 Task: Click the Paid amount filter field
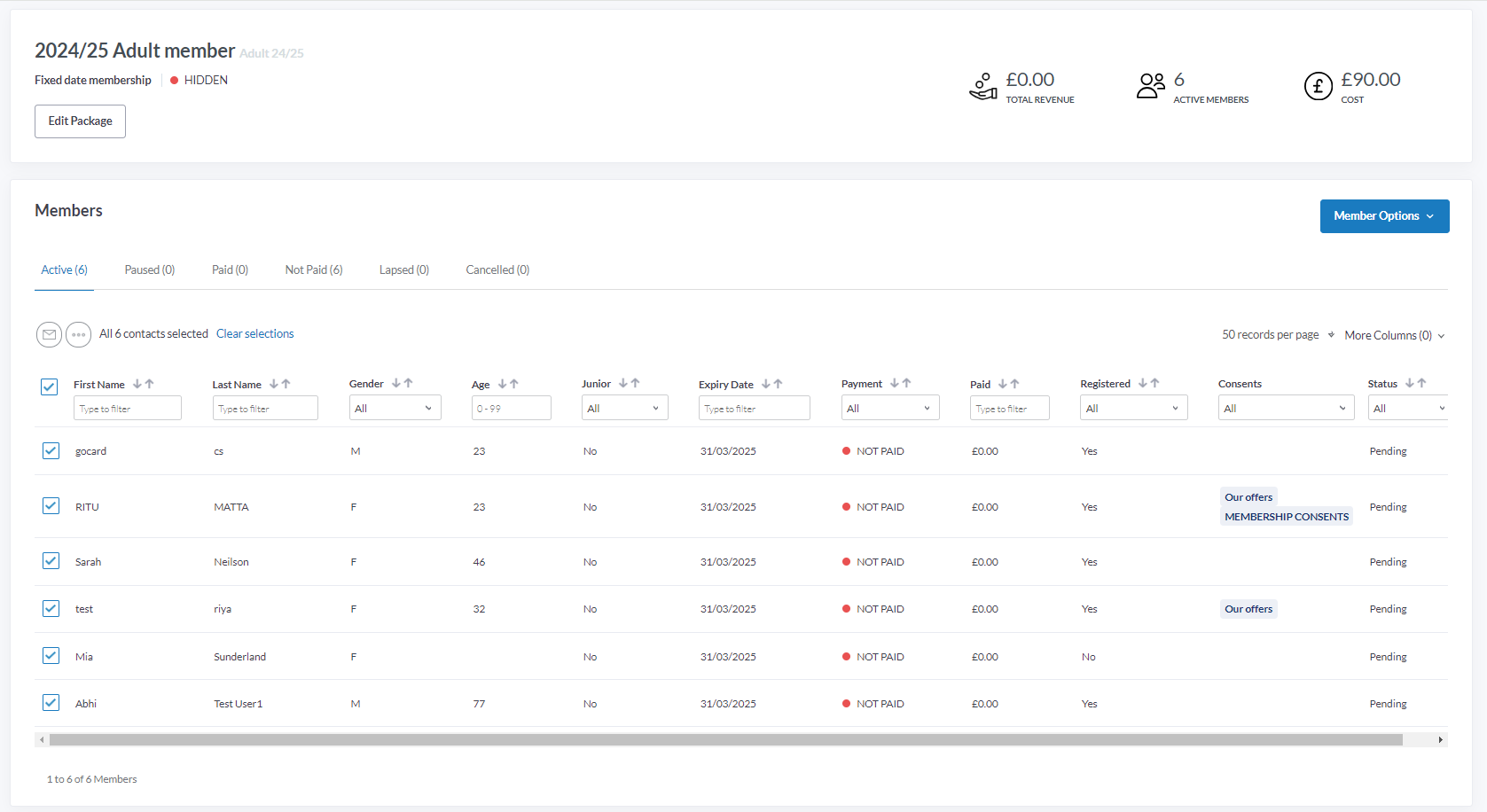(1010, 408)
